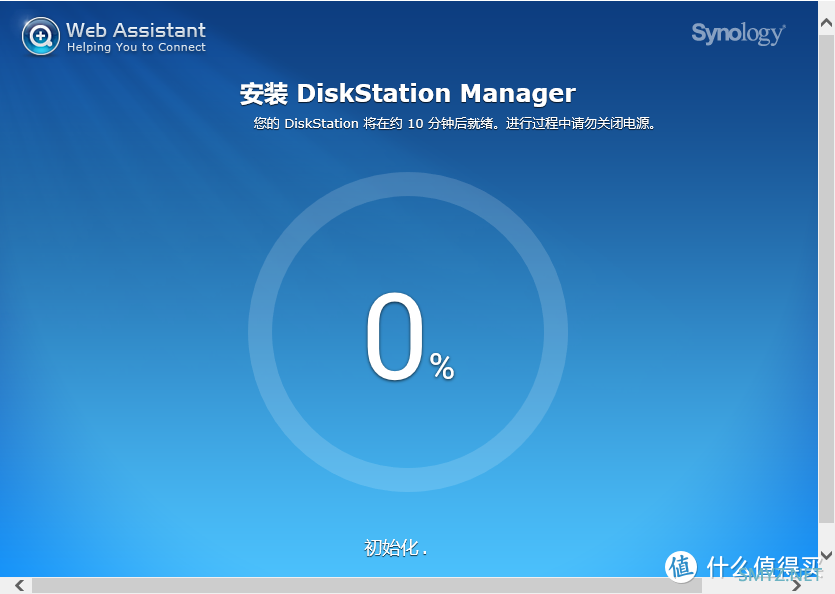Click the horizontal scrollbar right arrow
The height and width of the screenshot is (594, 835).
click(x=797, y=585)
